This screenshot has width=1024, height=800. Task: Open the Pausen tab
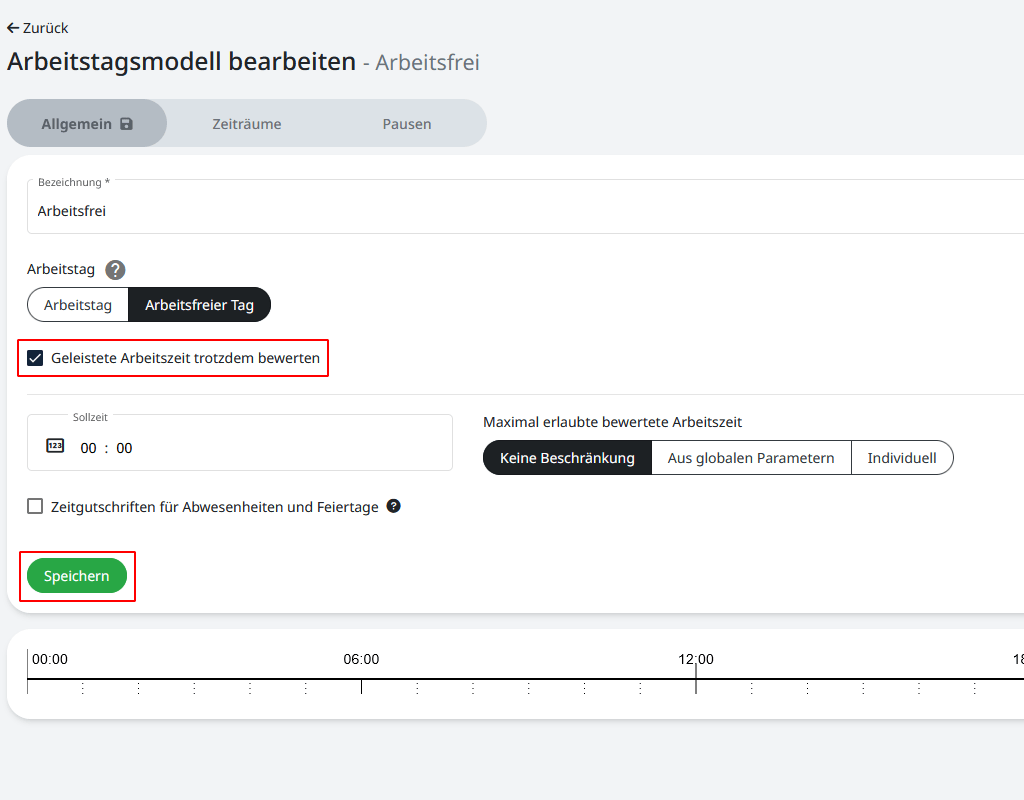click(407, 124)
